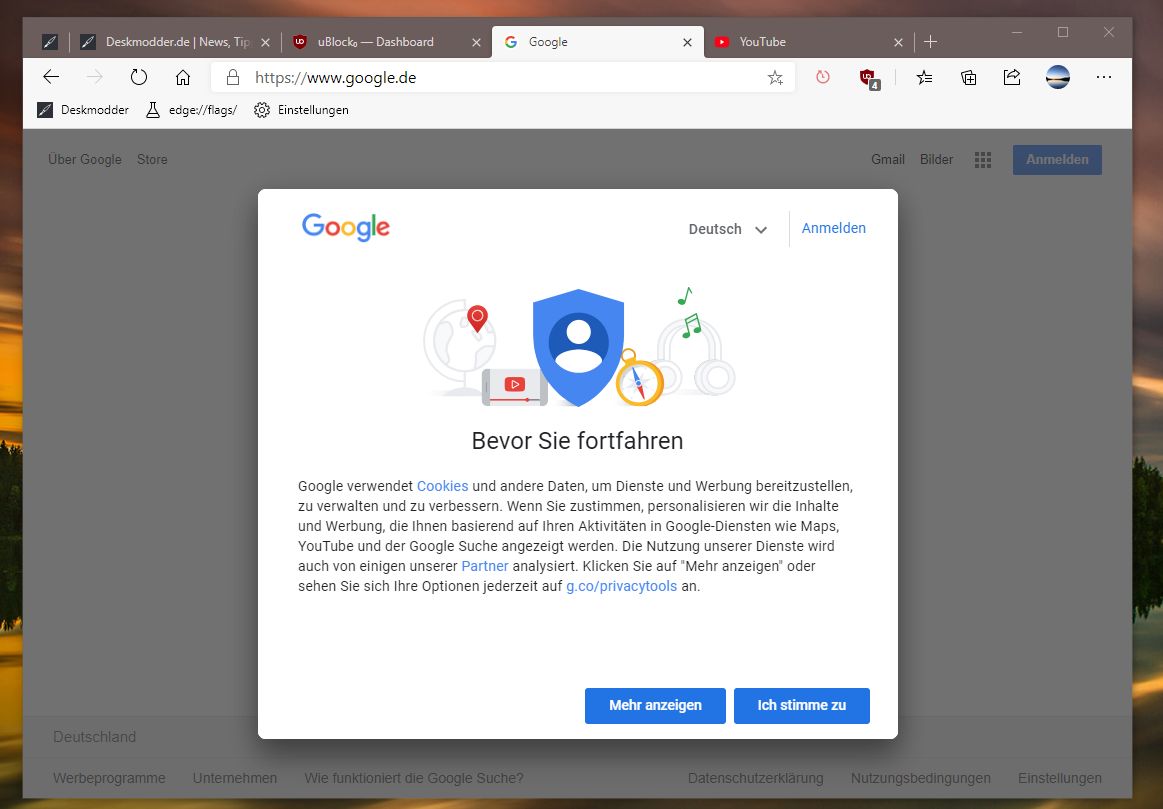Click the Mehr anzeigen button
Image resolution: width=1163 pixels, height=809 pixels.
click(655, 705)
